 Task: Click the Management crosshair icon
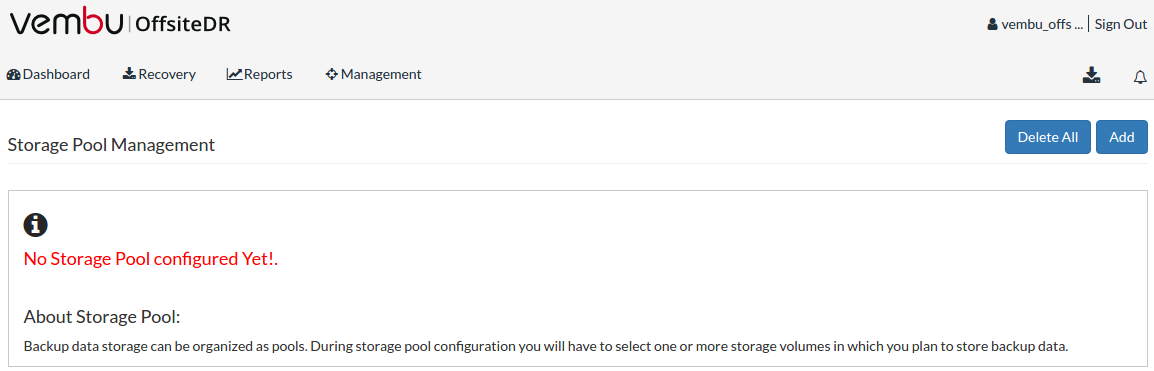pos(331,74)
